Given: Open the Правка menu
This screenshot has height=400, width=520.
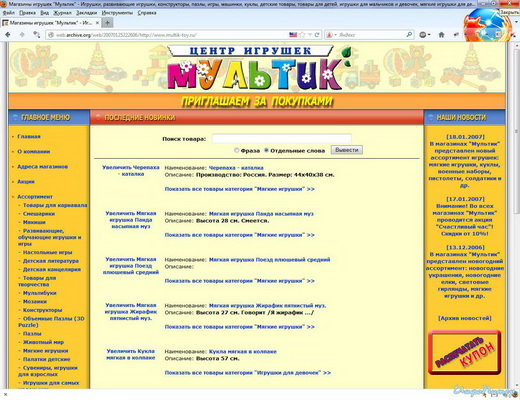Looking at the screenshot, I should click(27, 13).
